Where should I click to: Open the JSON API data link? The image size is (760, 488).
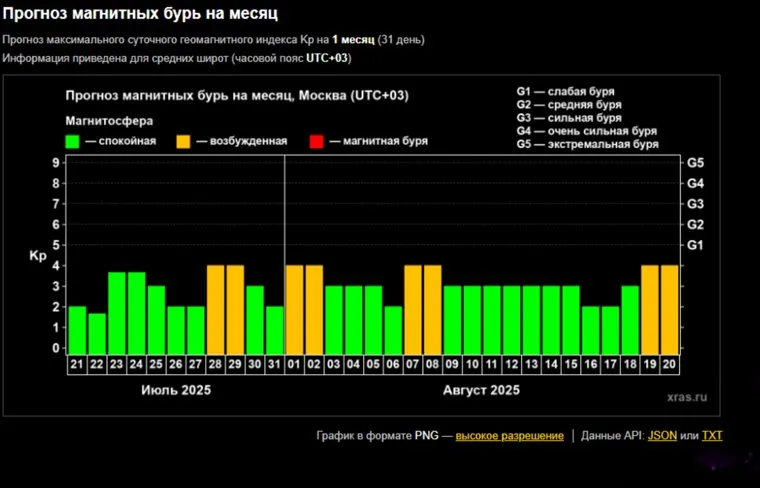(661, 435)
